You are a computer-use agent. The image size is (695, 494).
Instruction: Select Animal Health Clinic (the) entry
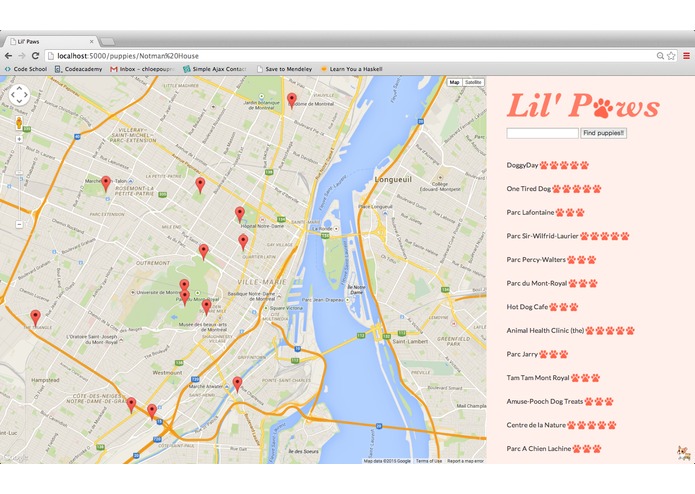[570, 331]
